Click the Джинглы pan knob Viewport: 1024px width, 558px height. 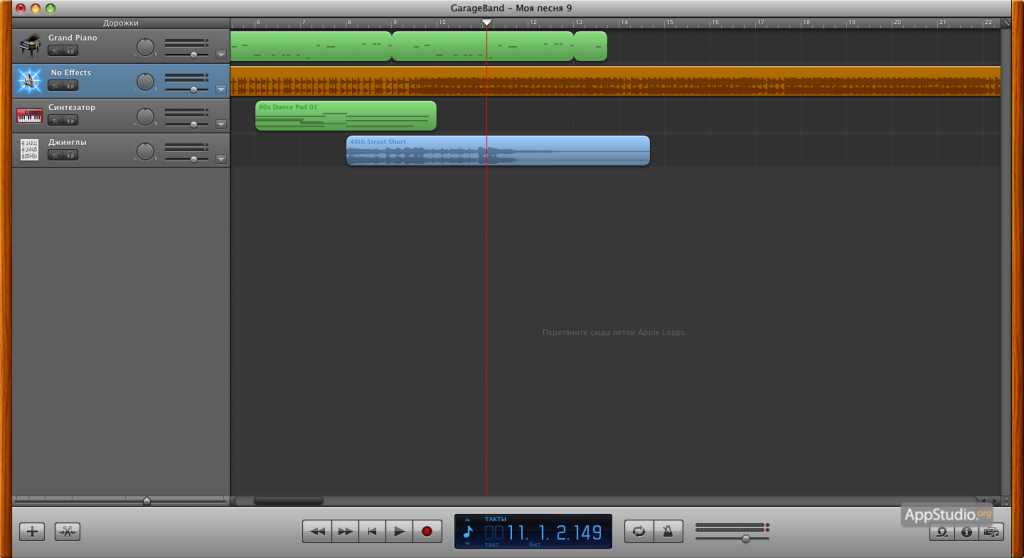(145, 151)
